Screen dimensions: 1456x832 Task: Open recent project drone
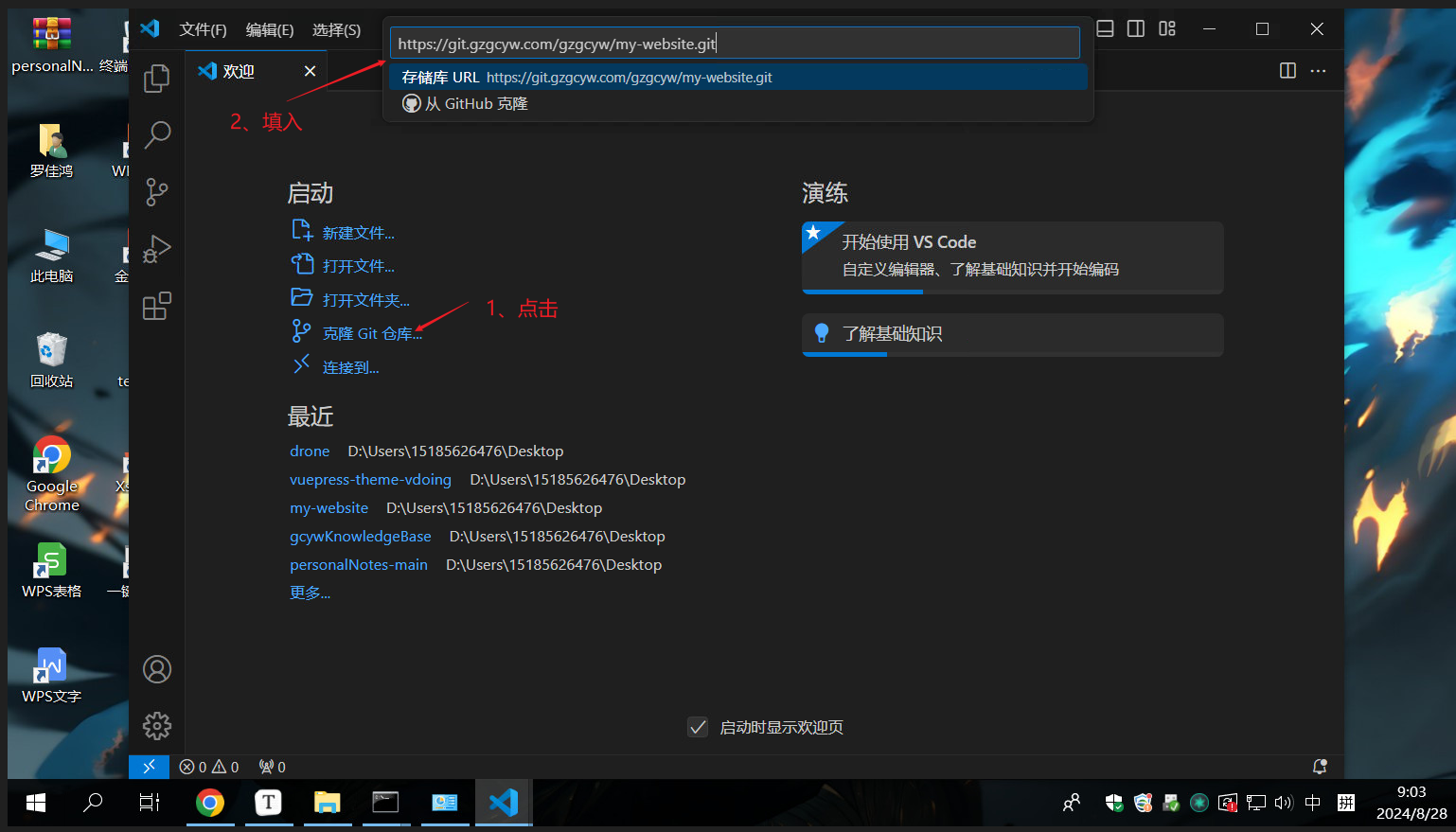tap(310, 451)
